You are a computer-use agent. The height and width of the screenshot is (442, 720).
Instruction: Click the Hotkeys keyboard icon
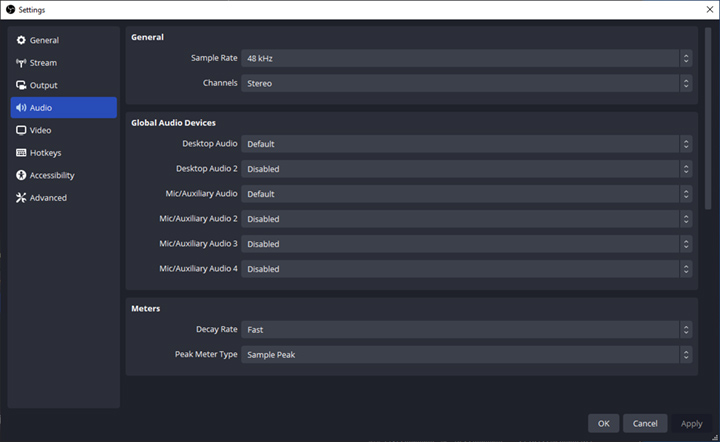tap(21, 153)
